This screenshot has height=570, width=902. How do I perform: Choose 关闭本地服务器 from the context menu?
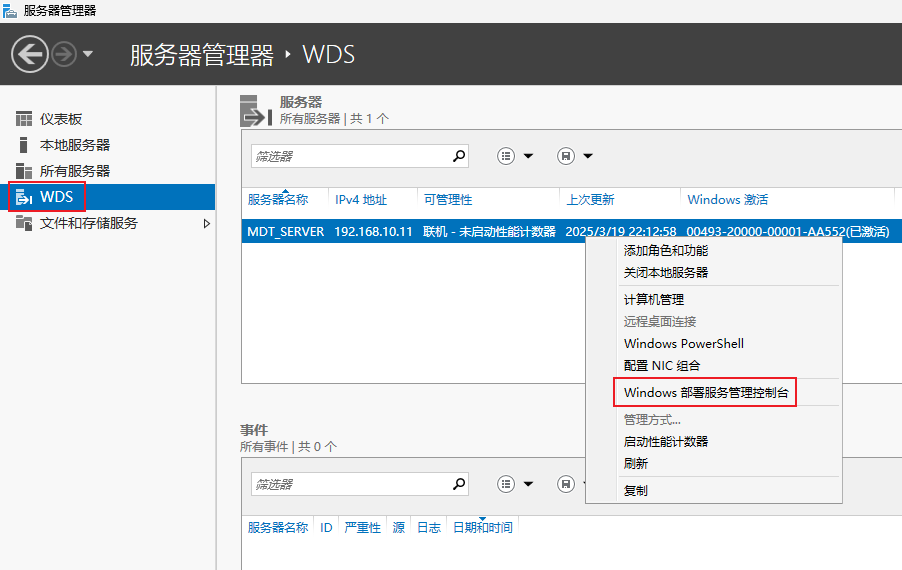(666, 273)
